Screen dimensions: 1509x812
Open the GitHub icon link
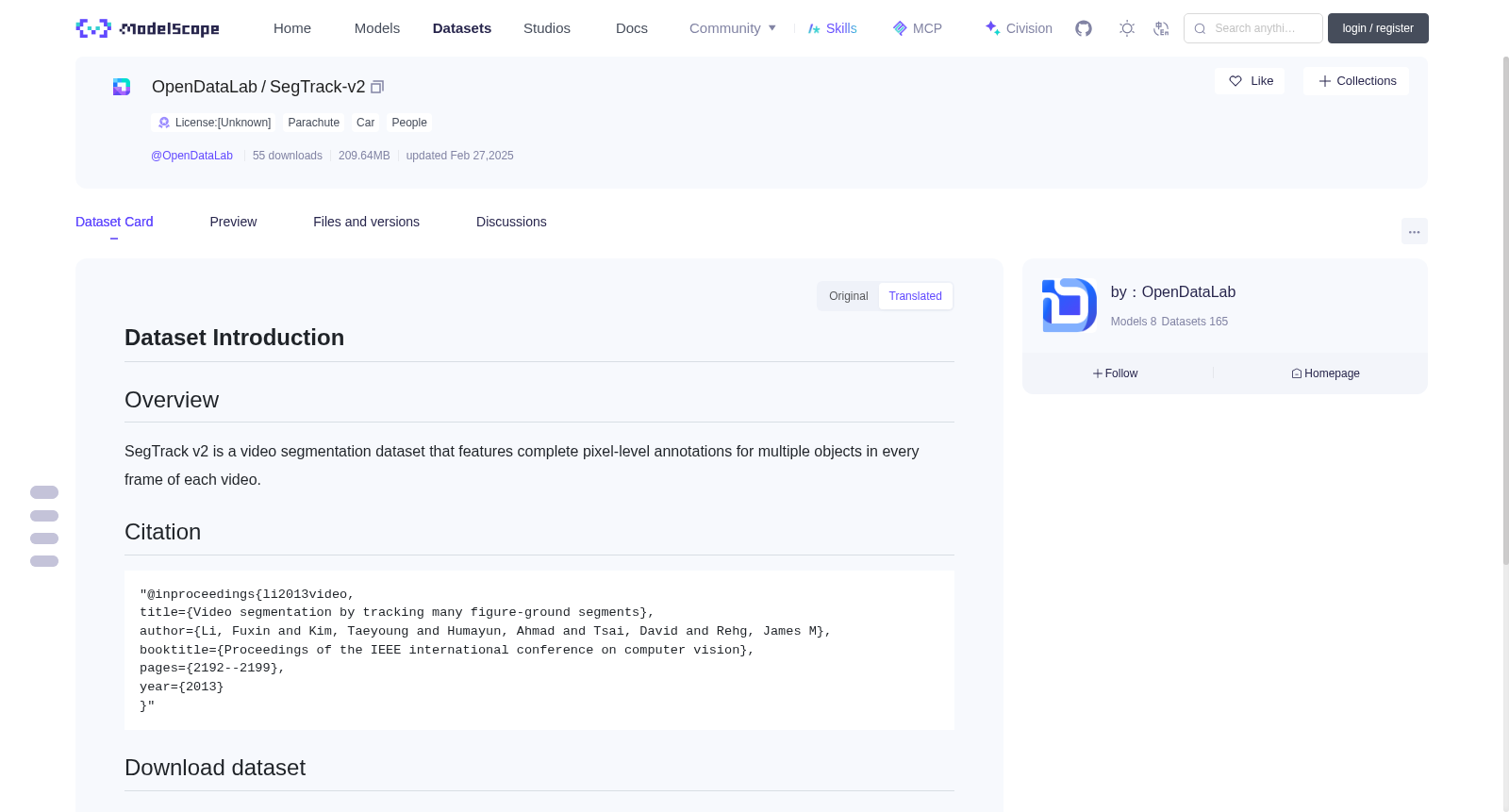point(1084,28)
